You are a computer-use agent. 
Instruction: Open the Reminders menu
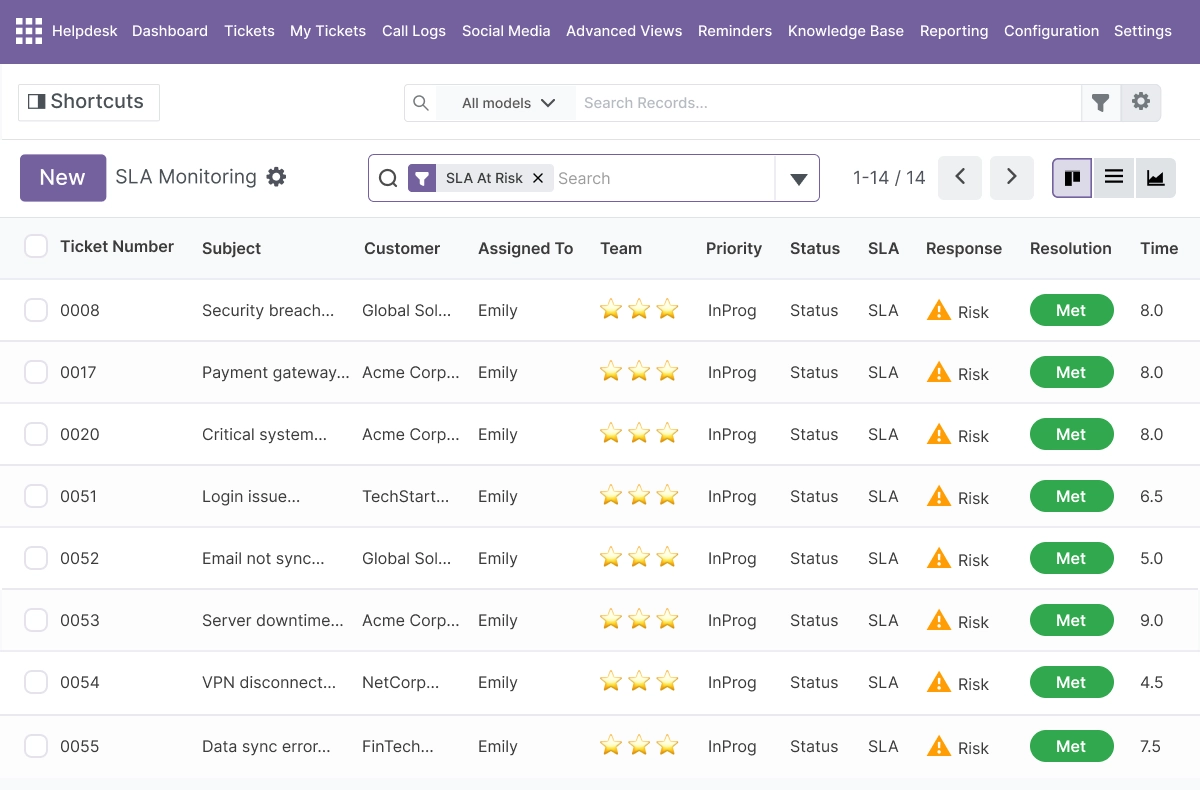tap(735, 31)
